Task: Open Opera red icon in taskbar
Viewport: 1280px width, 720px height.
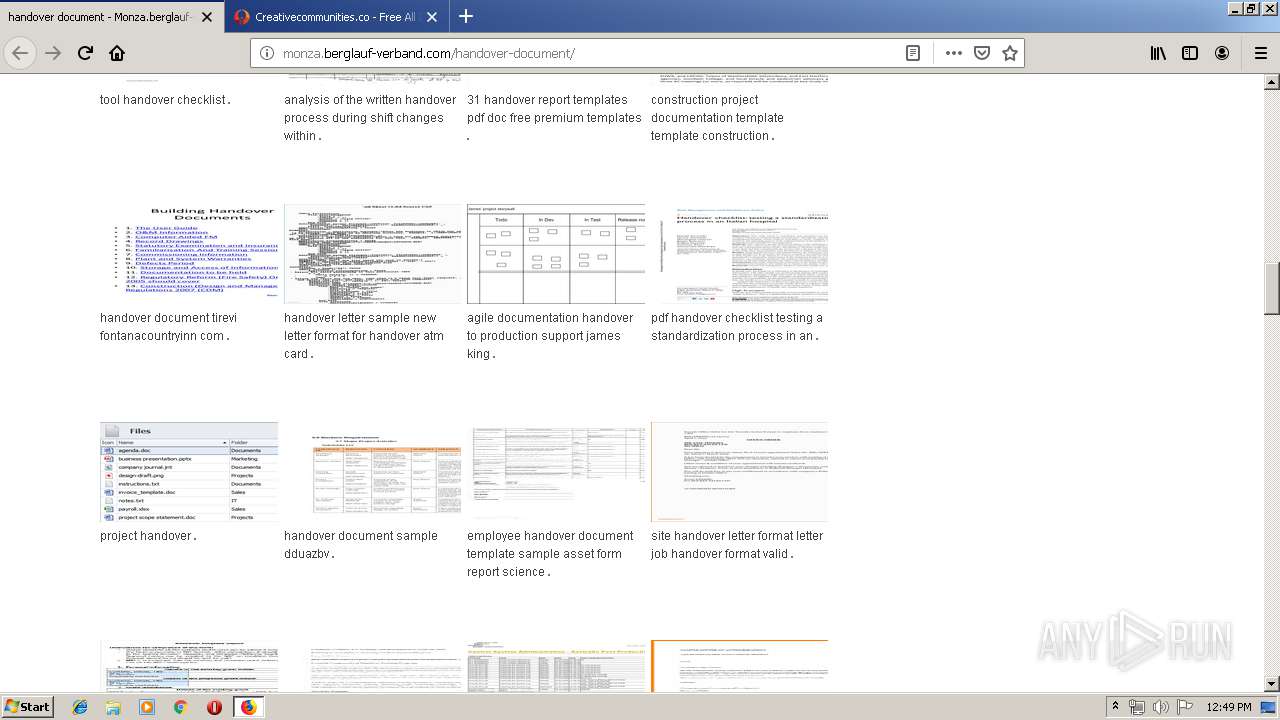Action: 214,706
